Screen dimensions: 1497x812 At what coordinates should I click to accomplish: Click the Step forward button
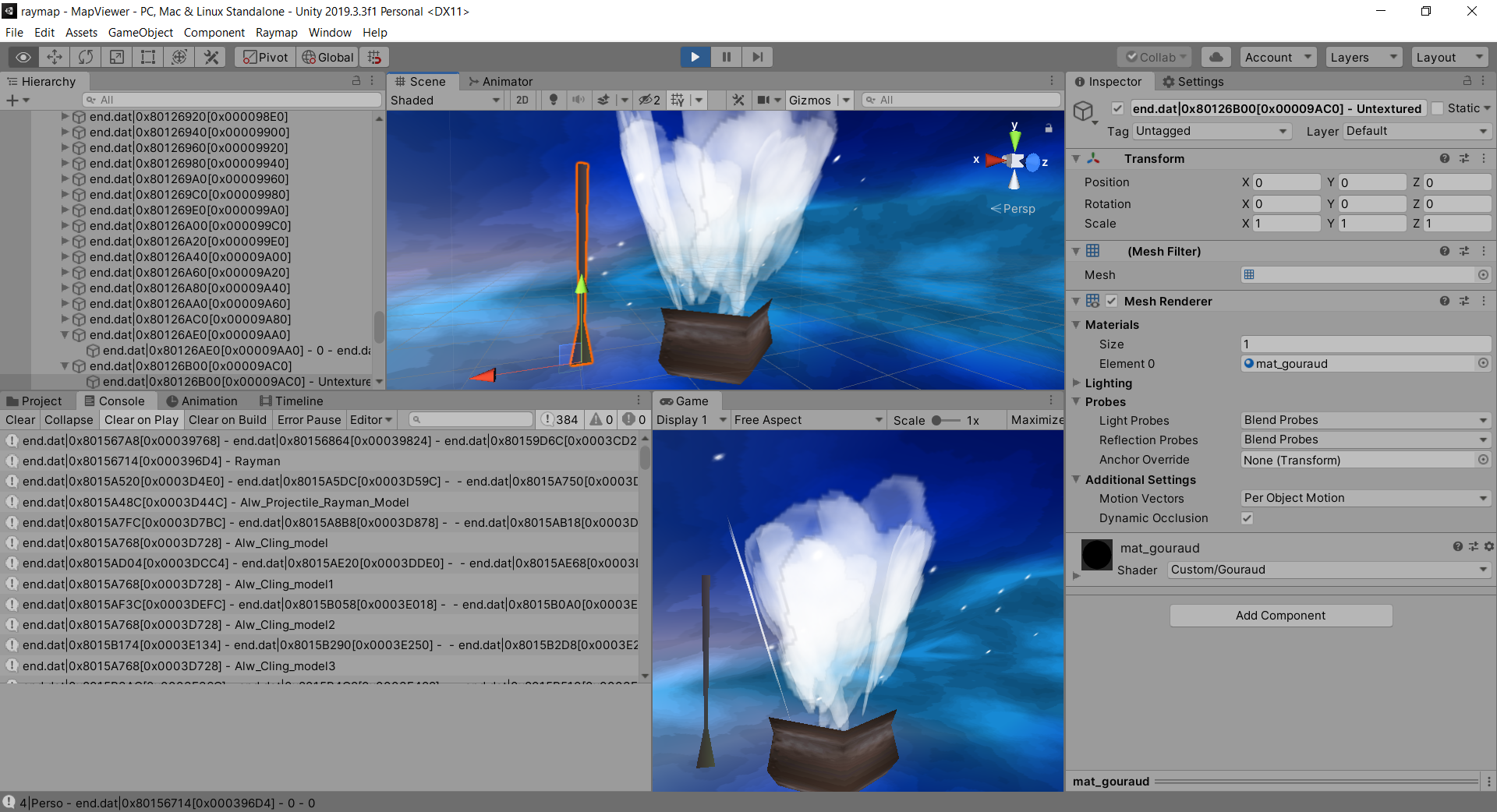[757, 57]
